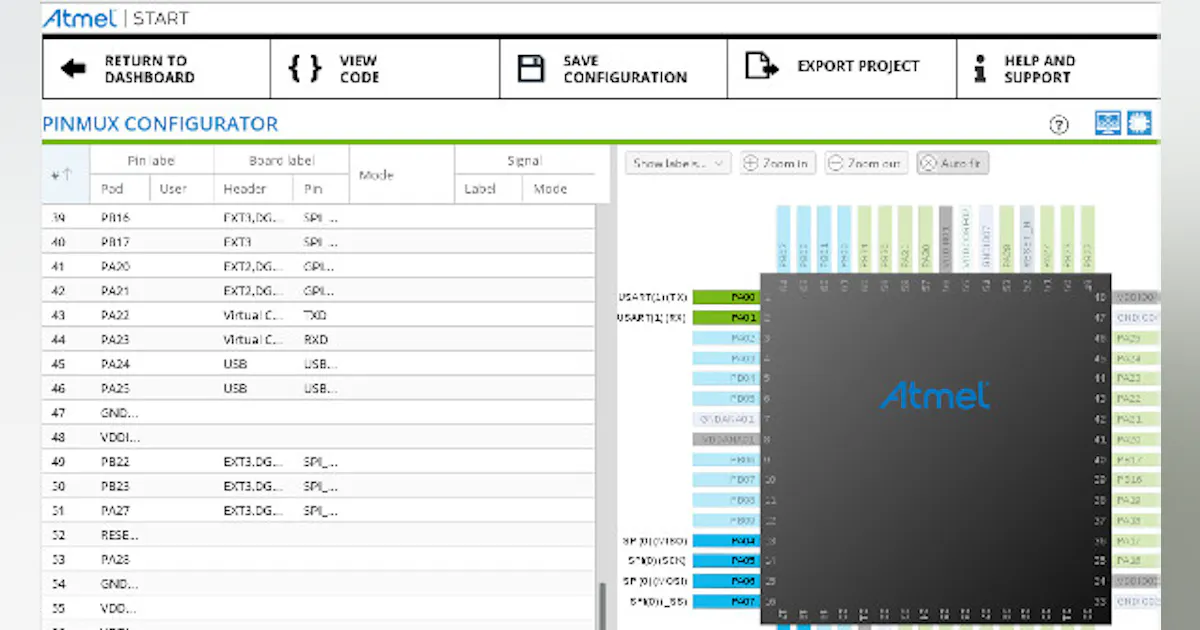The image size is (1200, 630).
Task: Click Zoom out on the pin diagram
Action: pos(866,163)
